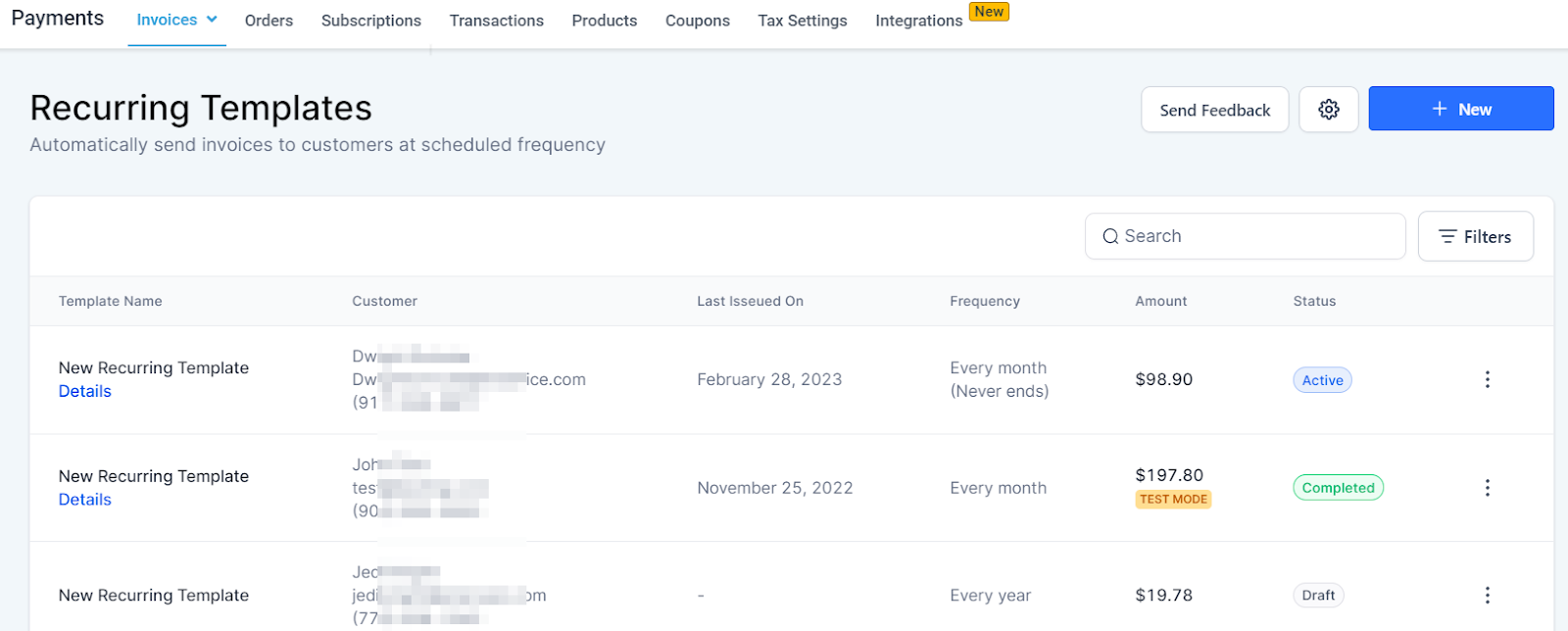Open the Tax Settings tab
The image size is (1568, 631).
pos(803,21)
